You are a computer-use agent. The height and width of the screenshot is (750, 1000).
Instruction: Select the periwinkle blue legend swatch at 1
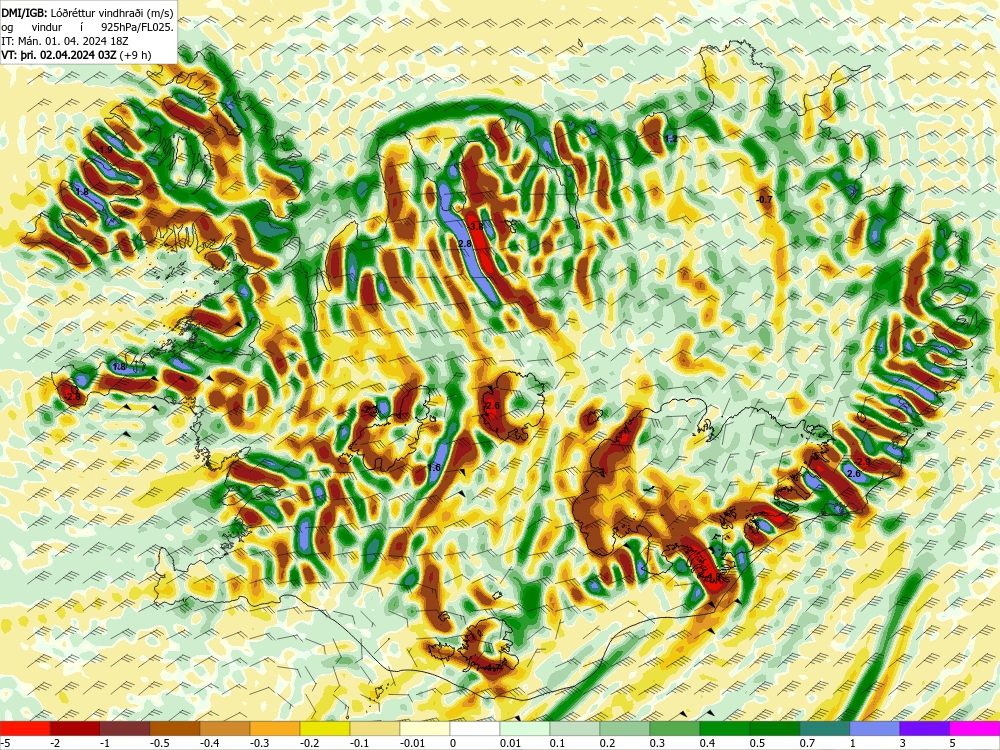coord(875,728)
